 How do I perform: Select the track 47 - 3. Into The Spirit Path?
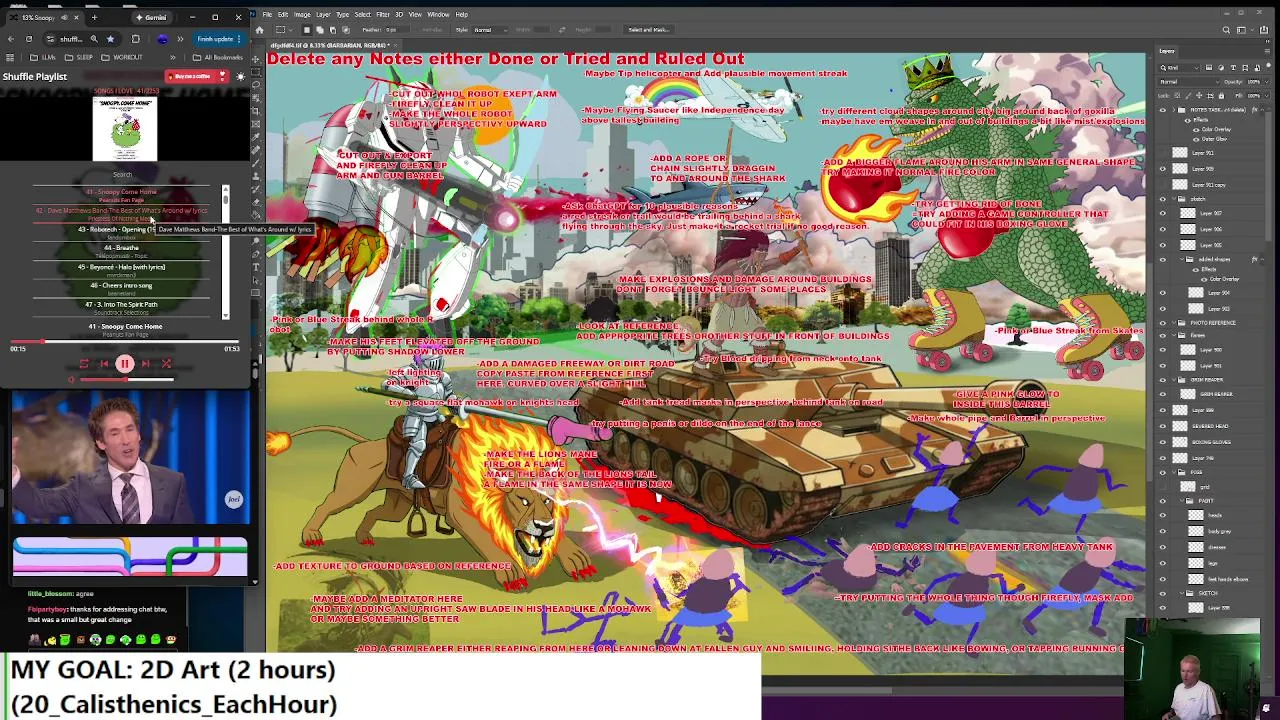tap(122, 307)
